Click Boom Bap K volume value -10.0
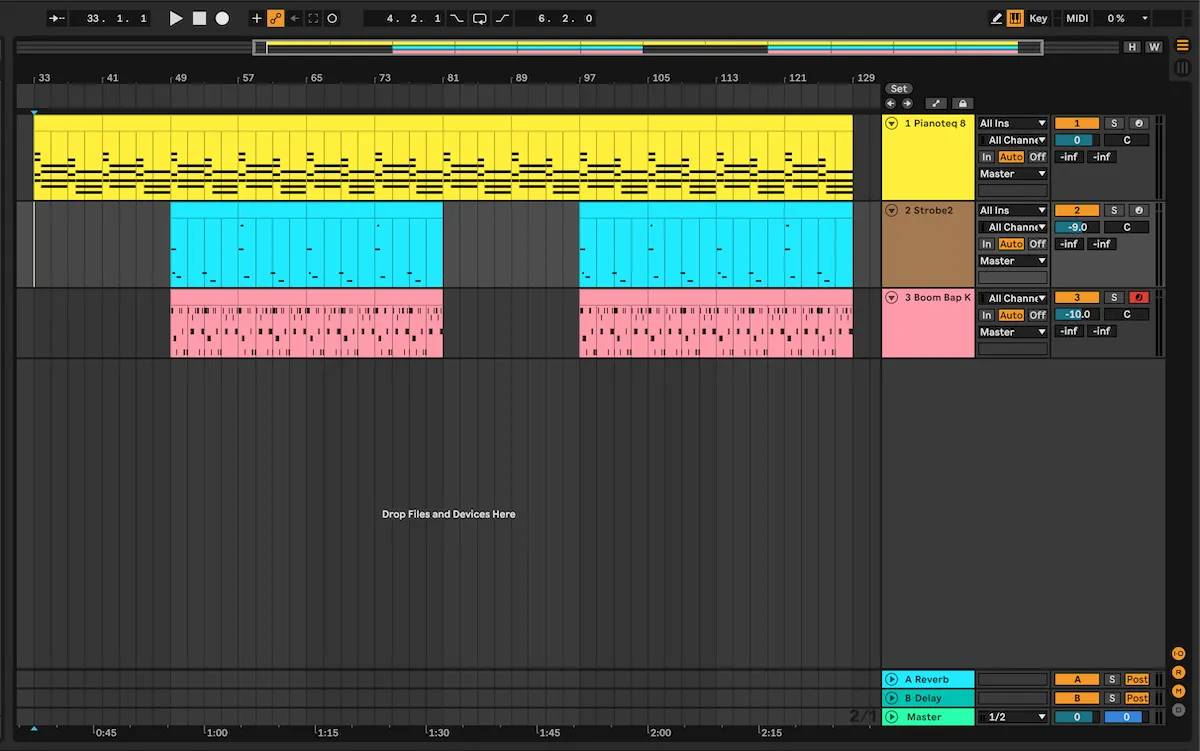The image size is (1200, 751). (x=1077, y=314)
